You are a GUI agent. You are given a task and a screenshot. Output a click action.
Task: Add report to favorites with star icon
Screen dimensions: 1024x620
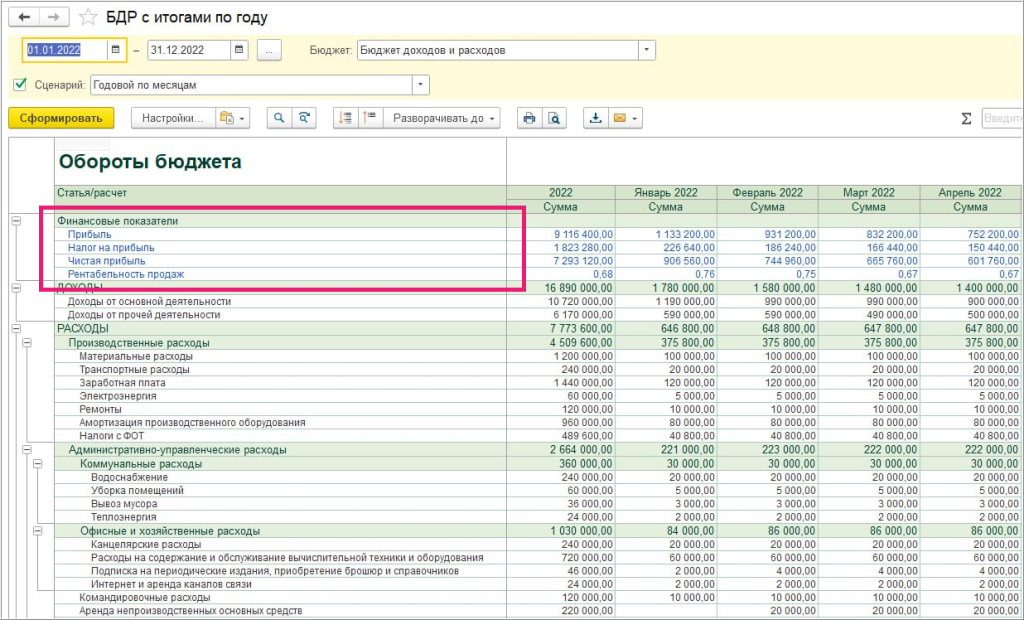pos(89,17)
